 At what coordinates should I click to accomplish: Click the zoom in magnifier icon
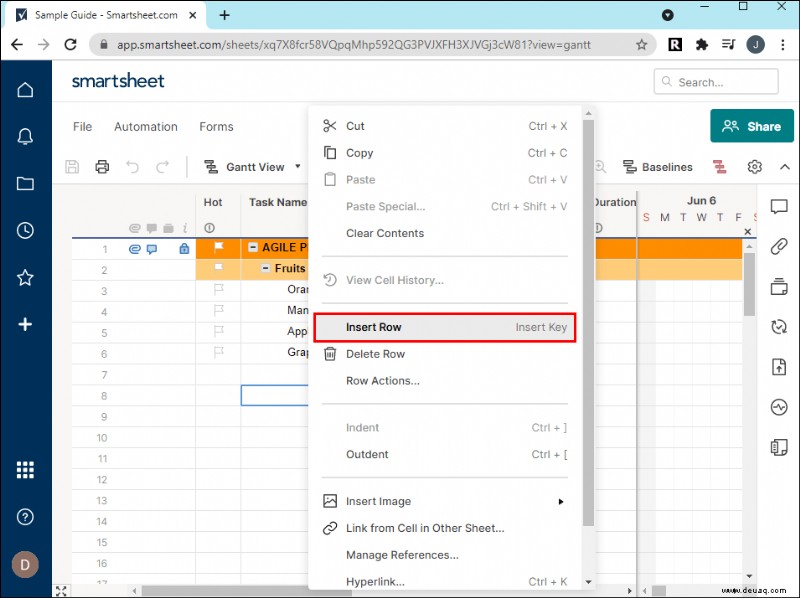point(601,167)
